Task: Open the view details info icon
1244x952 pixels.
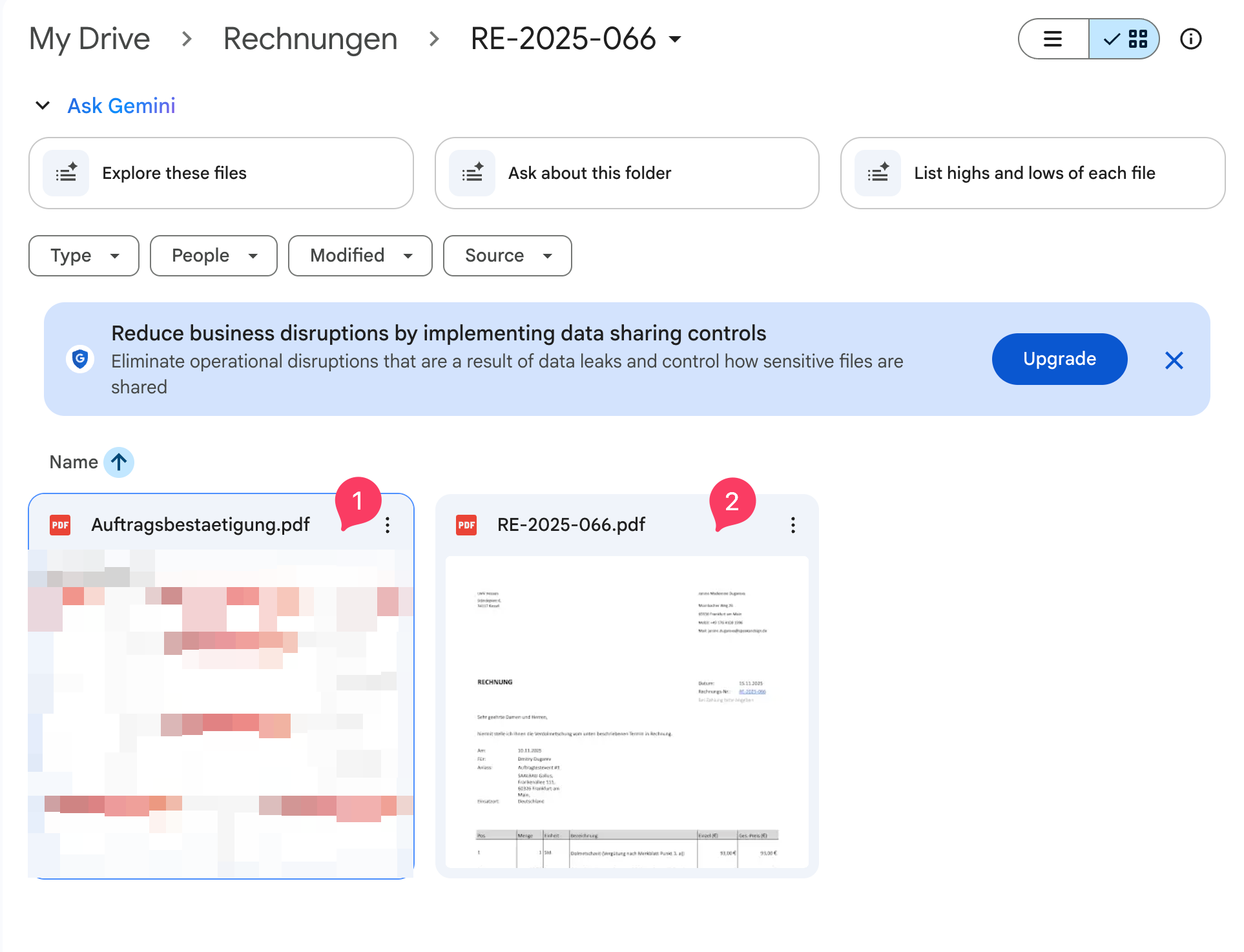Action: click(x=1190, y=39)
